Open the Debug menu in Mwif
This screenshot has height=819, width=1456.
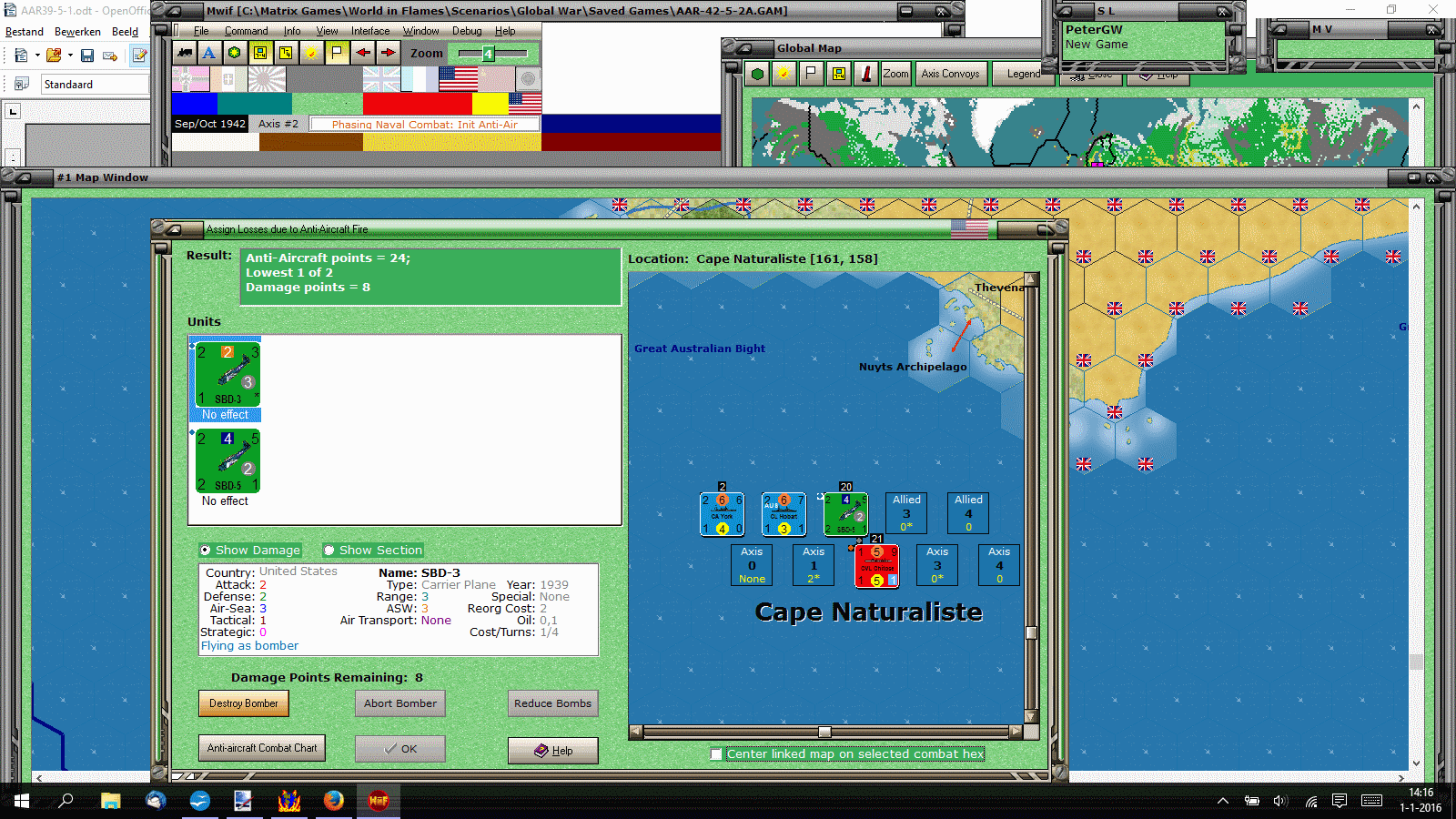(467, 31)
